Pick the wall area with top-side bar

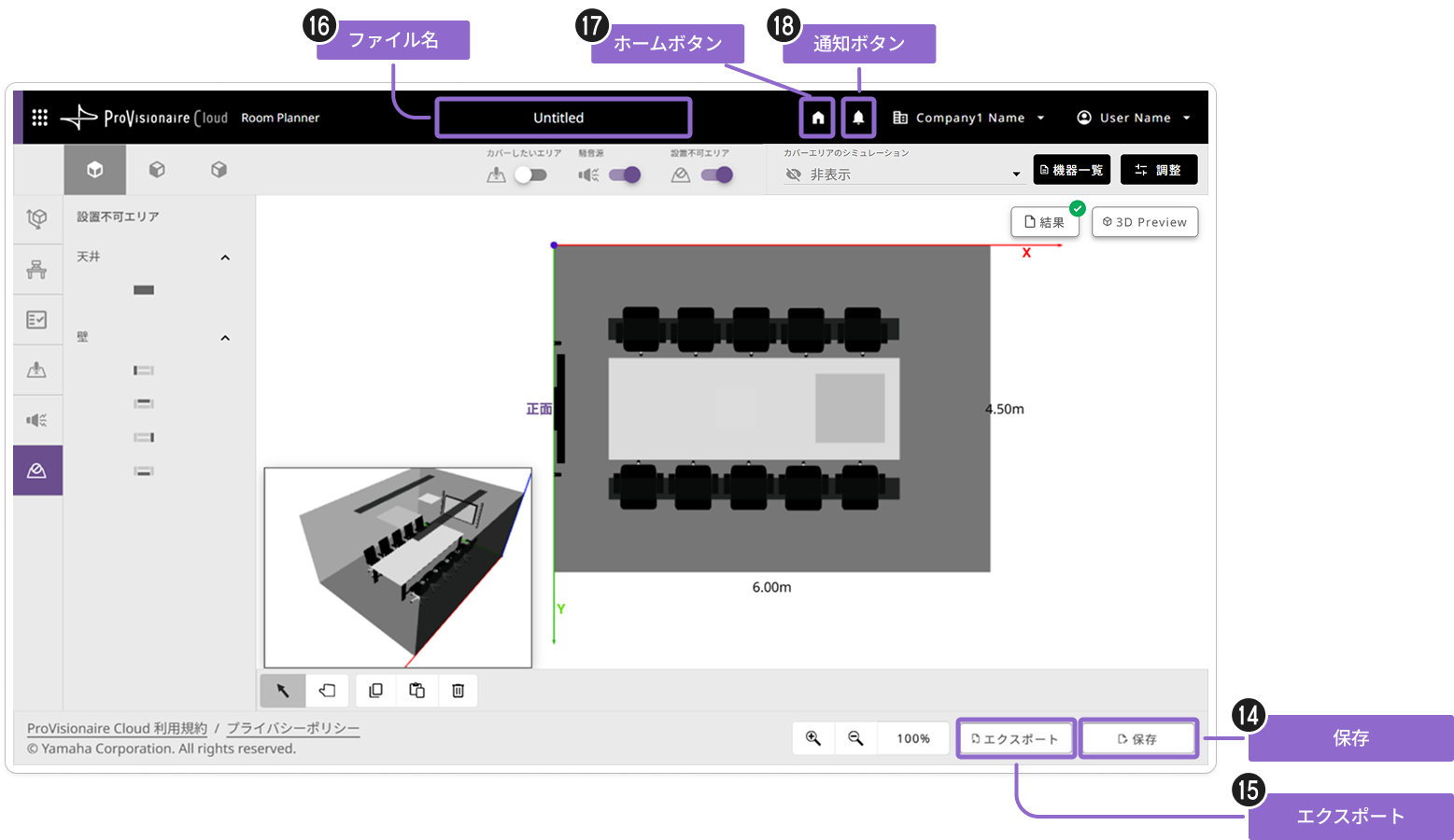144,404
